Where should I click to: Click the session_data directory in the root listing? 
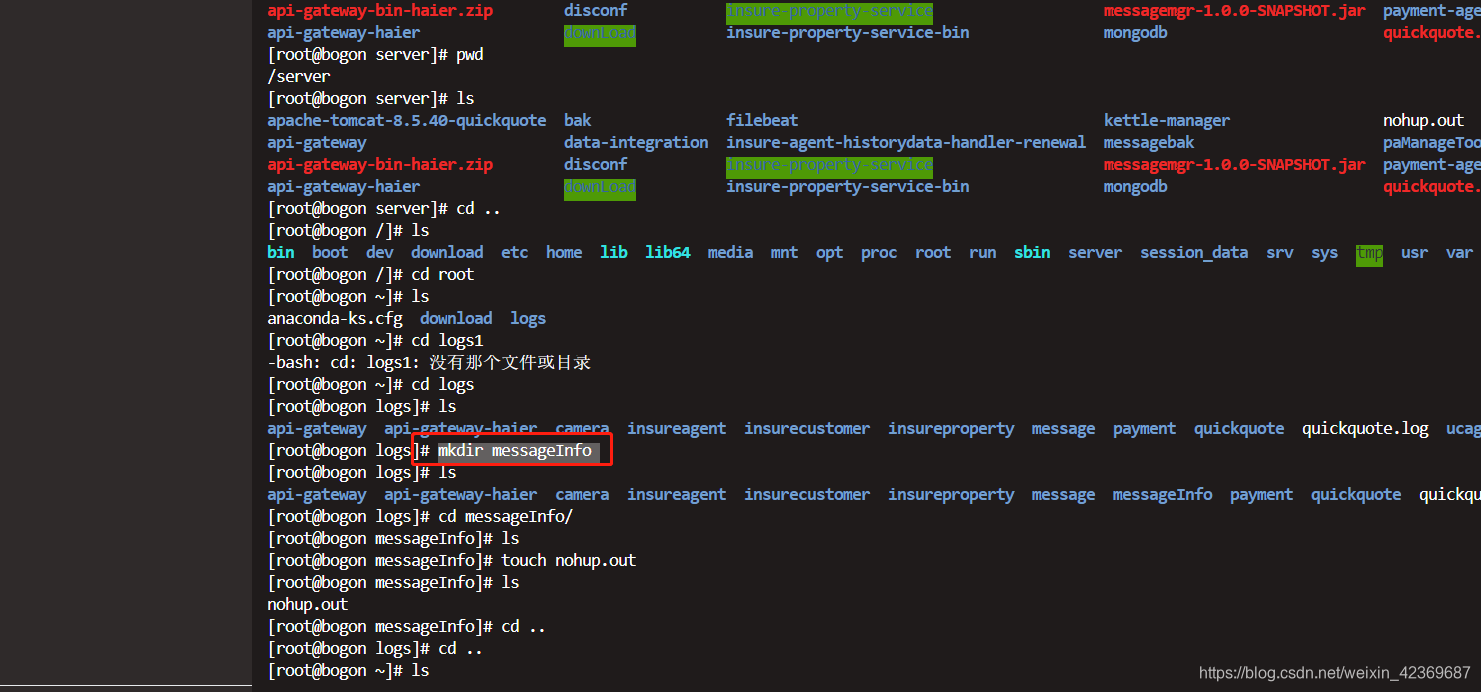[1193, 252]
